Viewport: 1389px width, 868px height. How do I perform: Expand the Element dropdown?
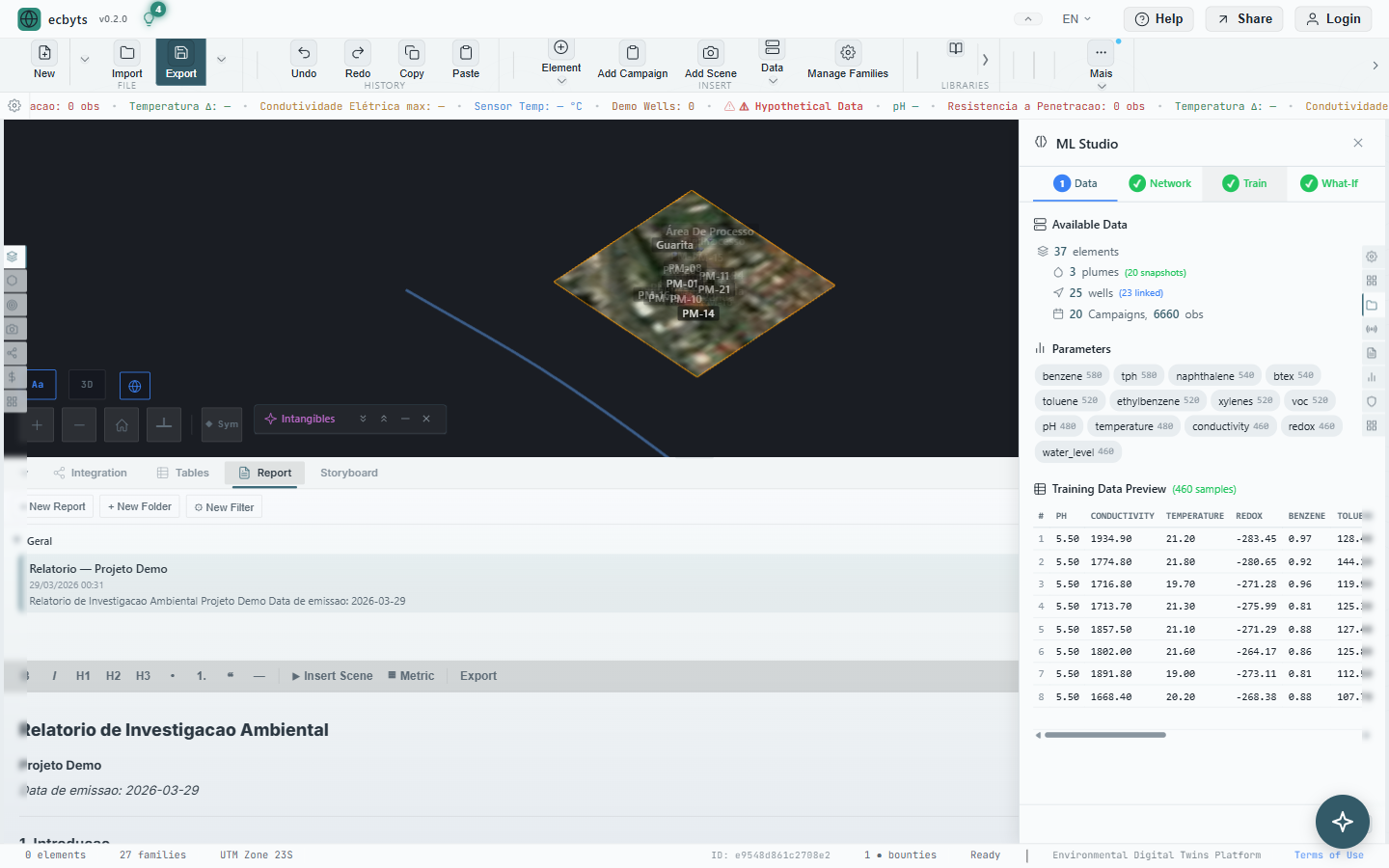(561, 81)
